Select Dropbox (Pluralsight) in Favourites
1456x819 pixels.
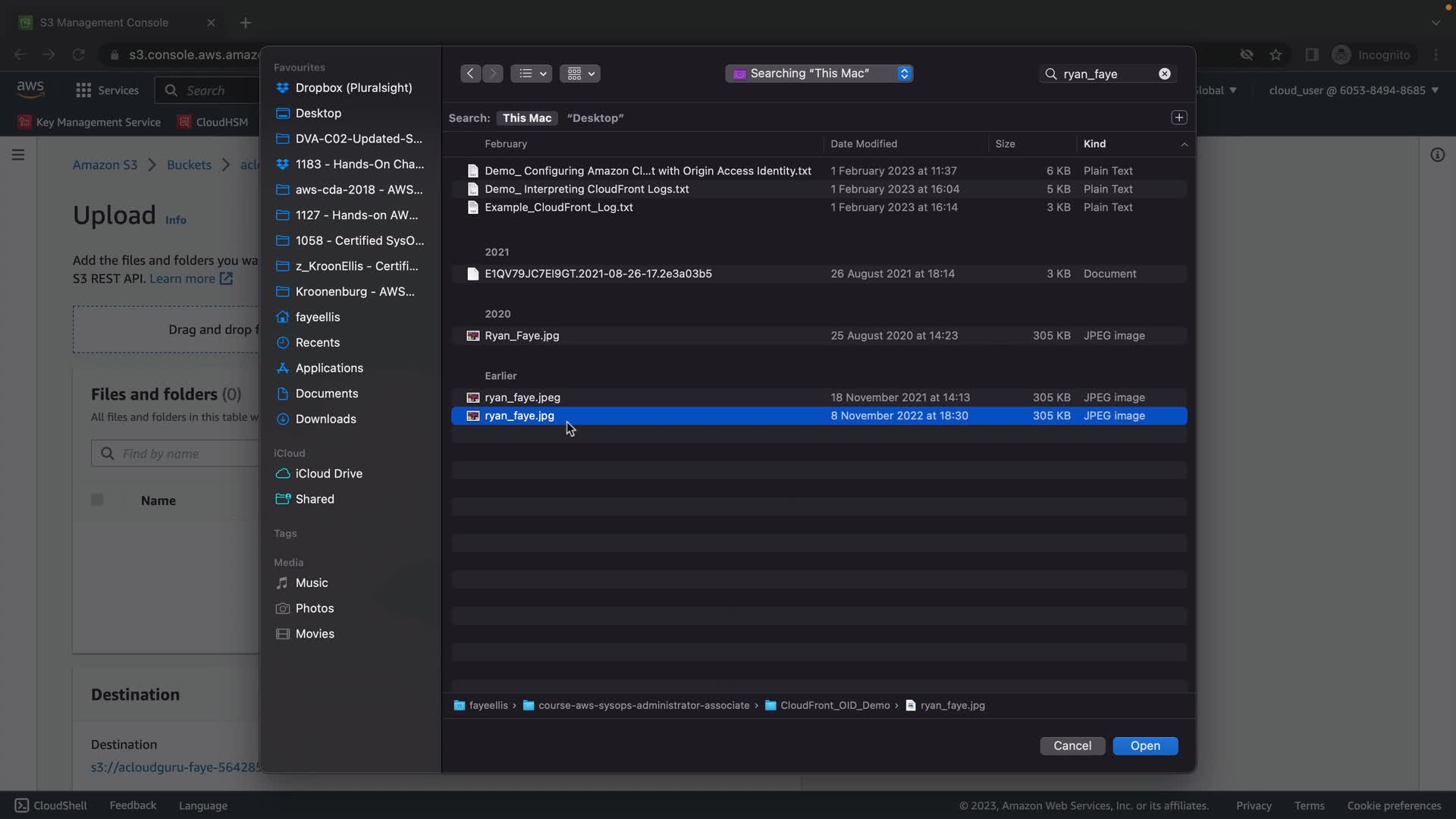pos(353,88)
